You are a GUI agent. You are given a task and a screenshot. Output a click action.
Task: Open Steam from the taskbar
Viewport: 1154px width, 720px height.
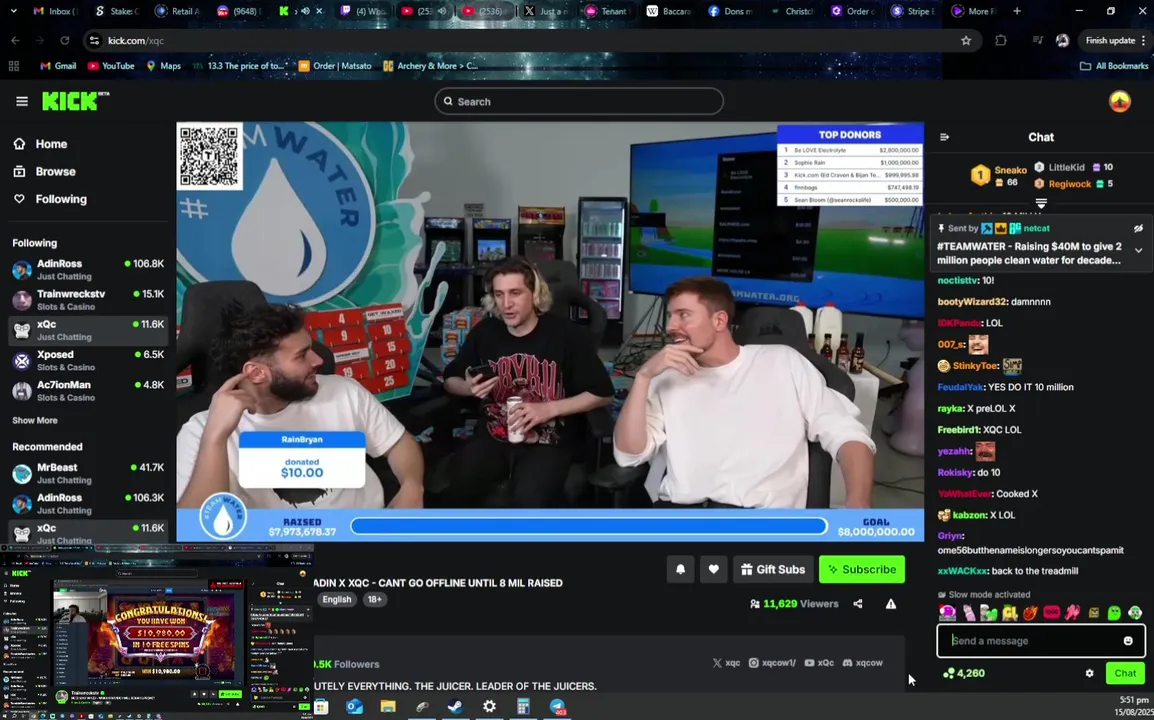[455, 707]
